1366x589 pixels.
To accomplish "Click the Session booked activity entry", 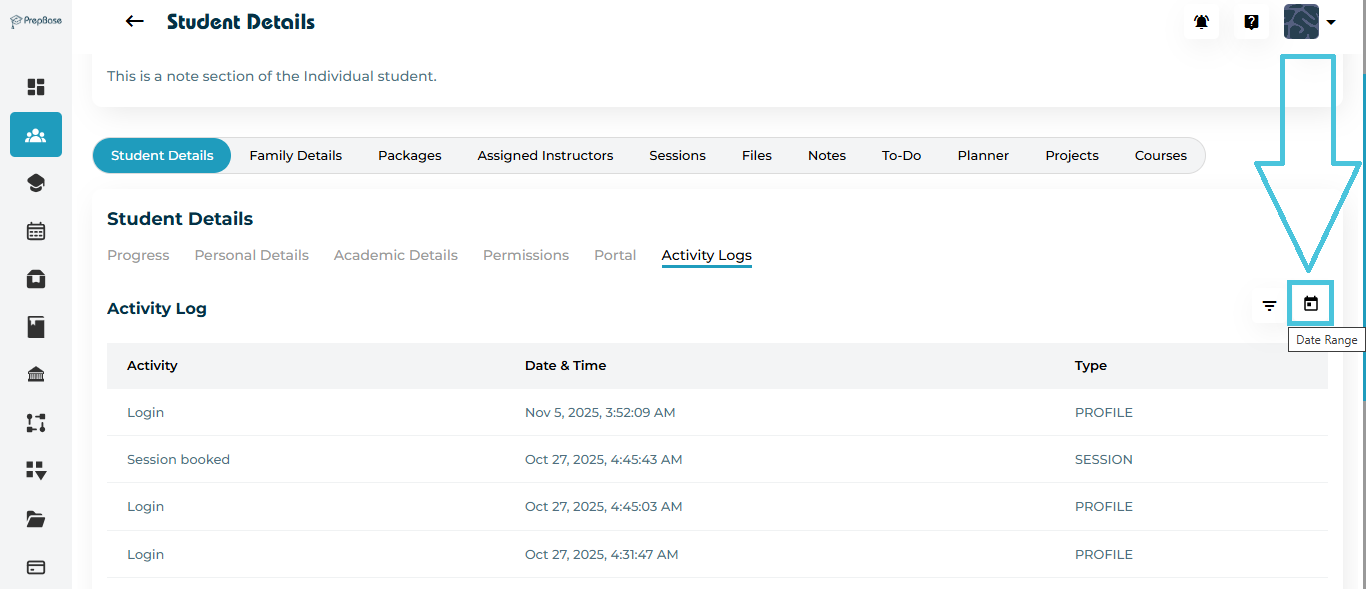I will coord(178,460).
